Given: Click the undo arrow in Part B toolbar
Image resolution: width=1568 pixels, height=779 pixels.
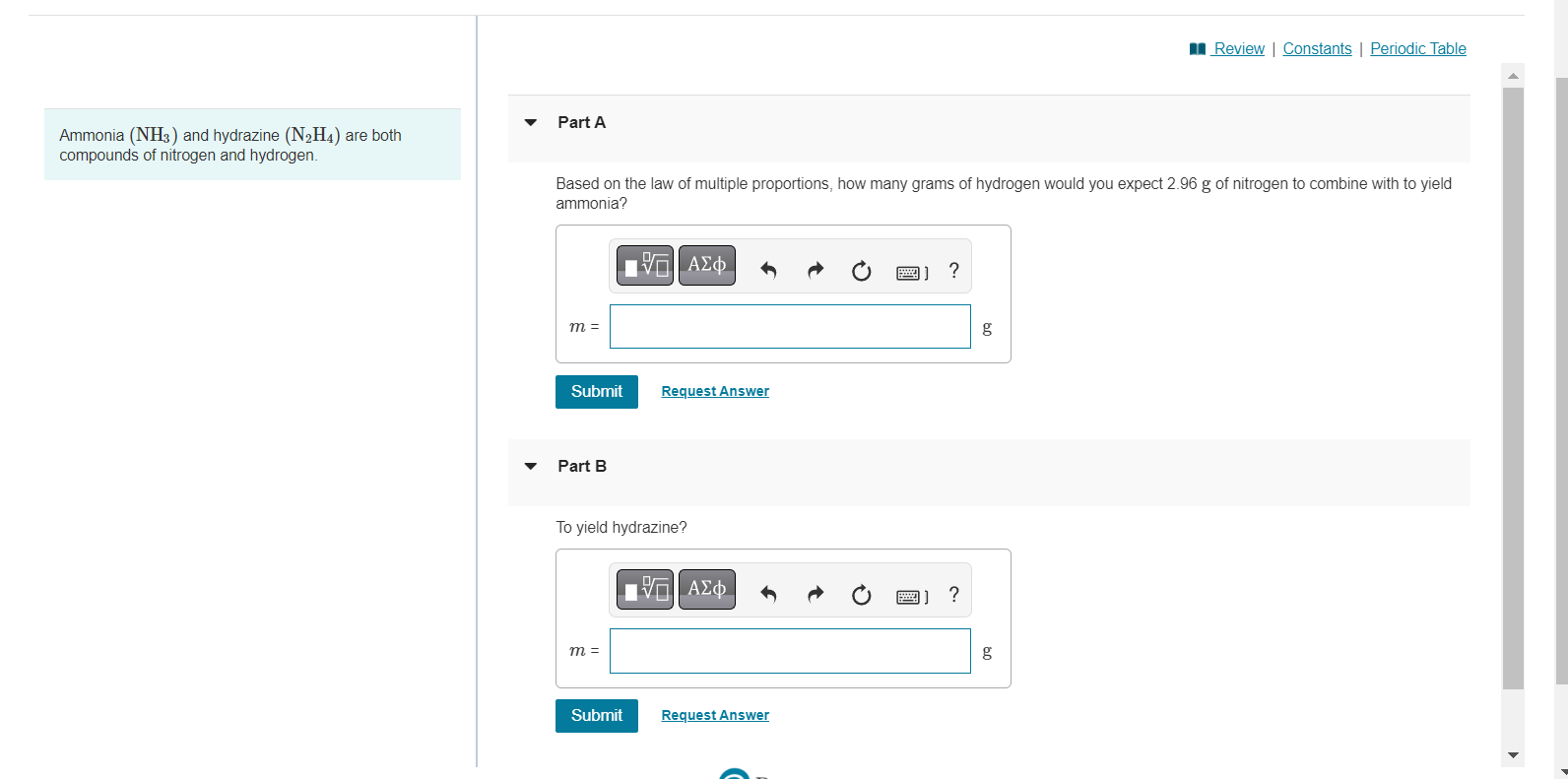Looking at the screenshot, I should [x=768, y=594].
